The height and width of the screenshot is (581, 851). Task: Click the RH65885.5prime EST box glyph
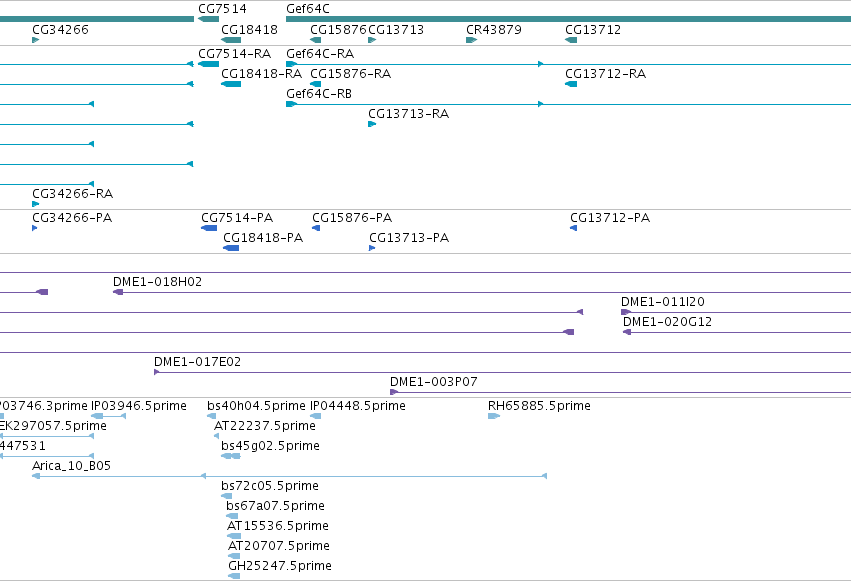(x=494, y=416)
